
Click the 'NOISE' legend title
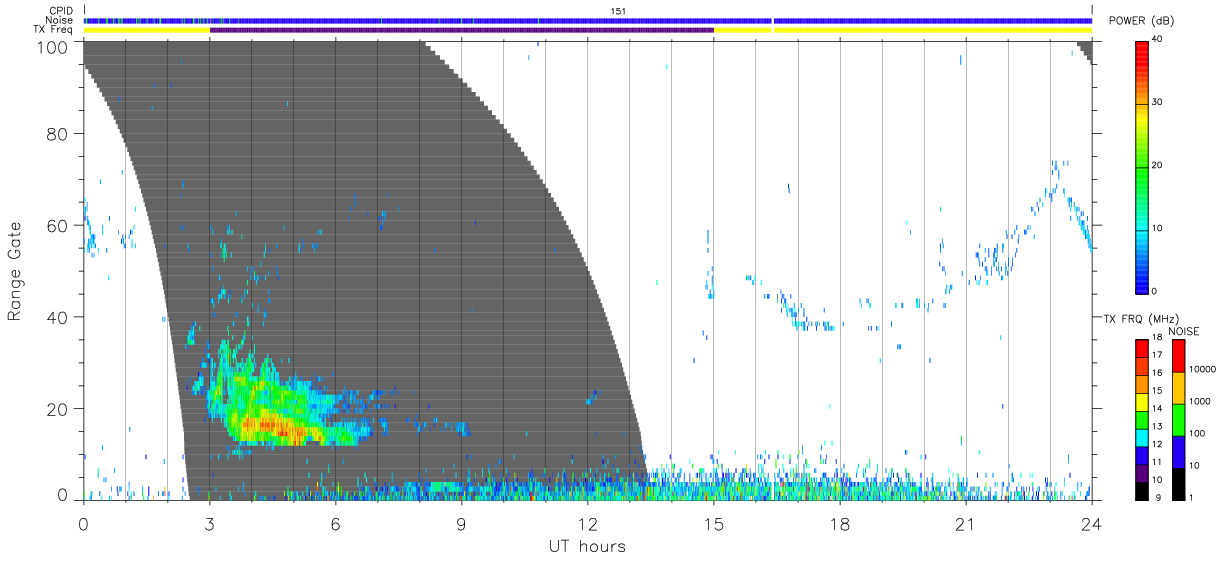point(1185,331)
